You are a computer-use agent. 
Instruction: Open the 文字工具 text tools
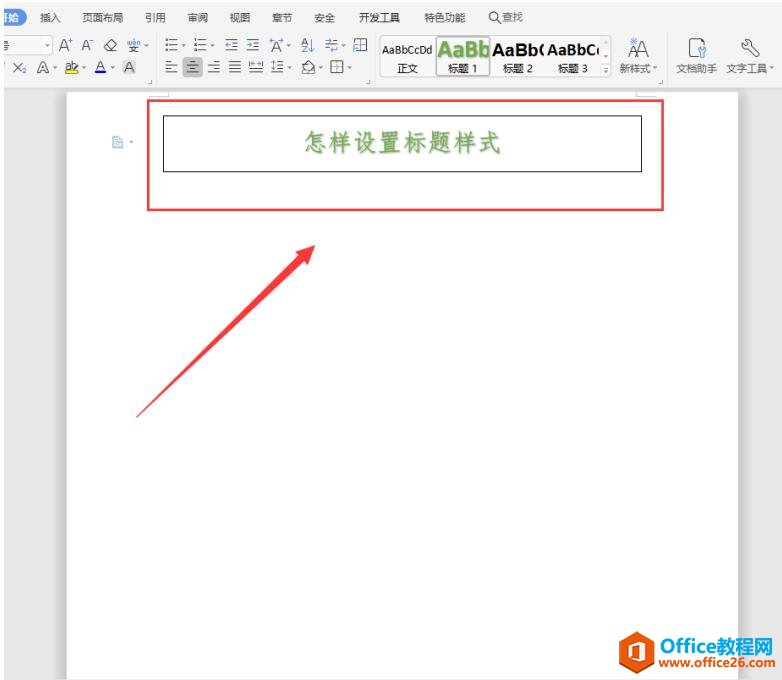749,56
